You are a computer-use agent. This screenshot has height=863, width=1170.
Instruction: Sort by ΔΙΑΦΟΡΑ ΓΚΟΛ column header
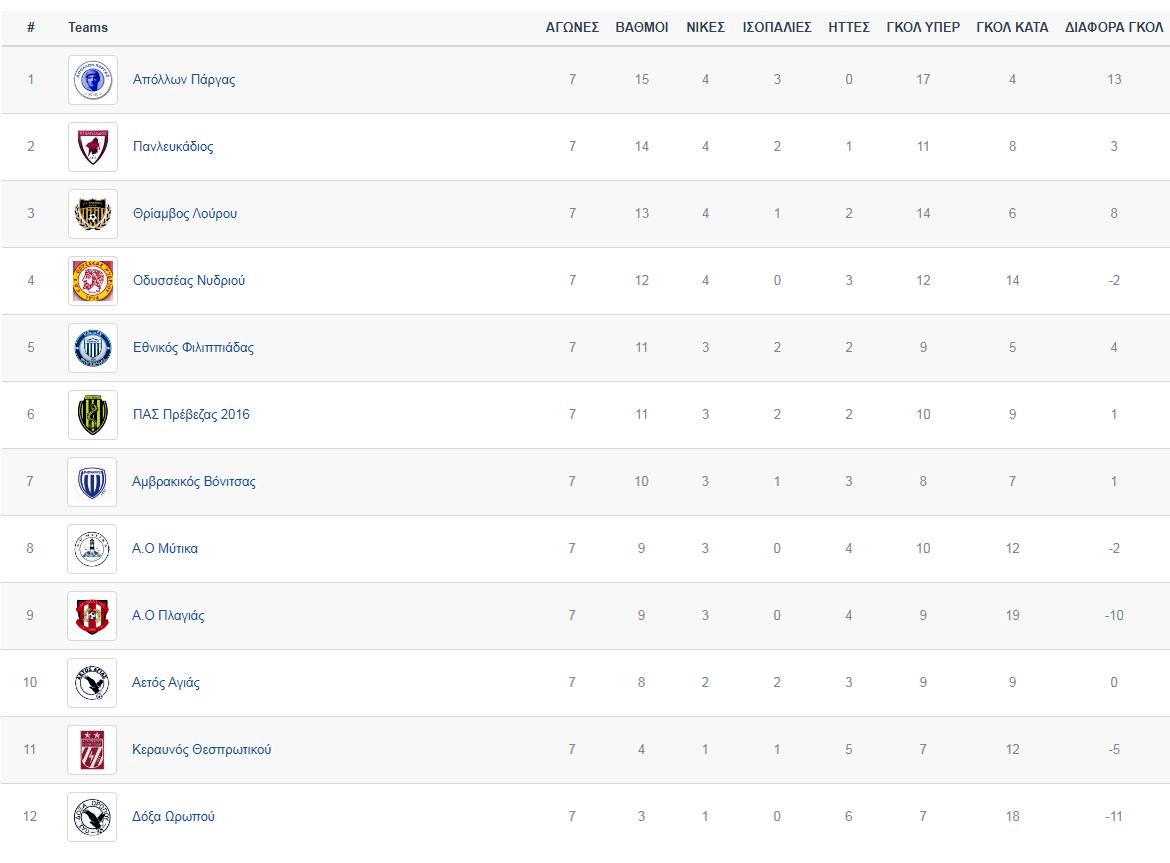point(1114,28)
